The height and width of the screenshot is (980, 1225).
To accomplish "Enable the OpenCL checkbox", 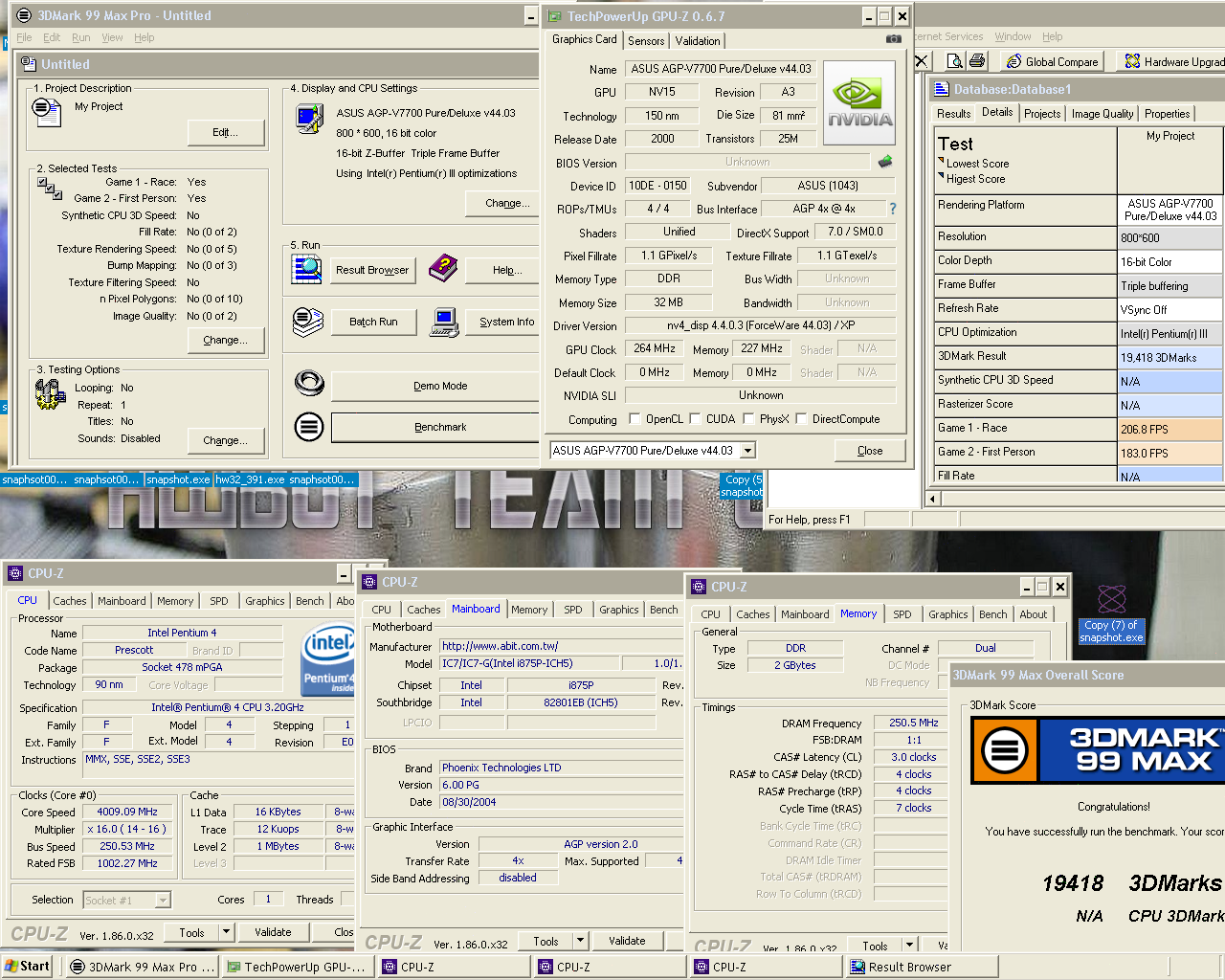I will [635, 418].
